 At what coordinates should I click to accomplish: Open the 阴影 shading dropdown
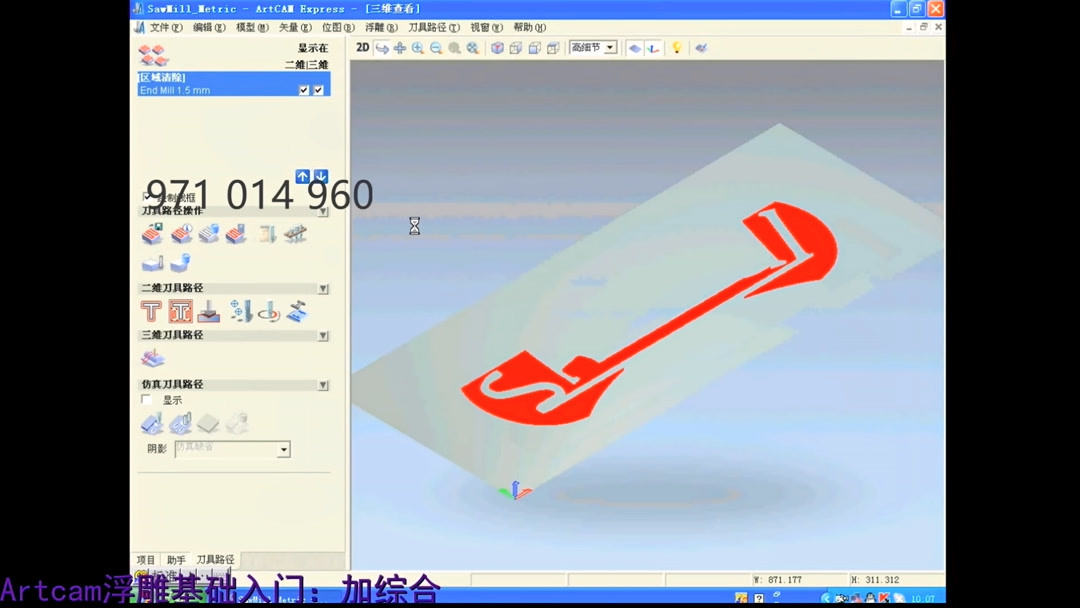coord(283,448)
